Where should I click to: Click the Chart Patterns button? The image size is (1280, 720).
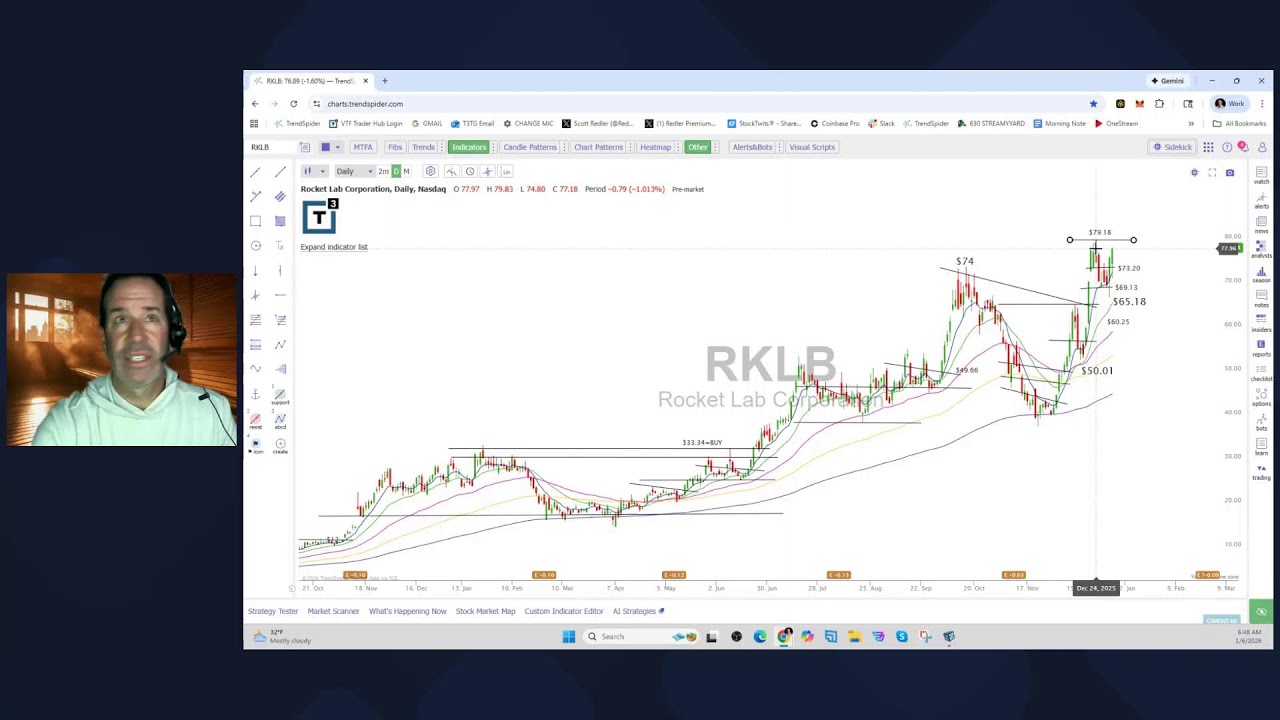coord(598,147)
